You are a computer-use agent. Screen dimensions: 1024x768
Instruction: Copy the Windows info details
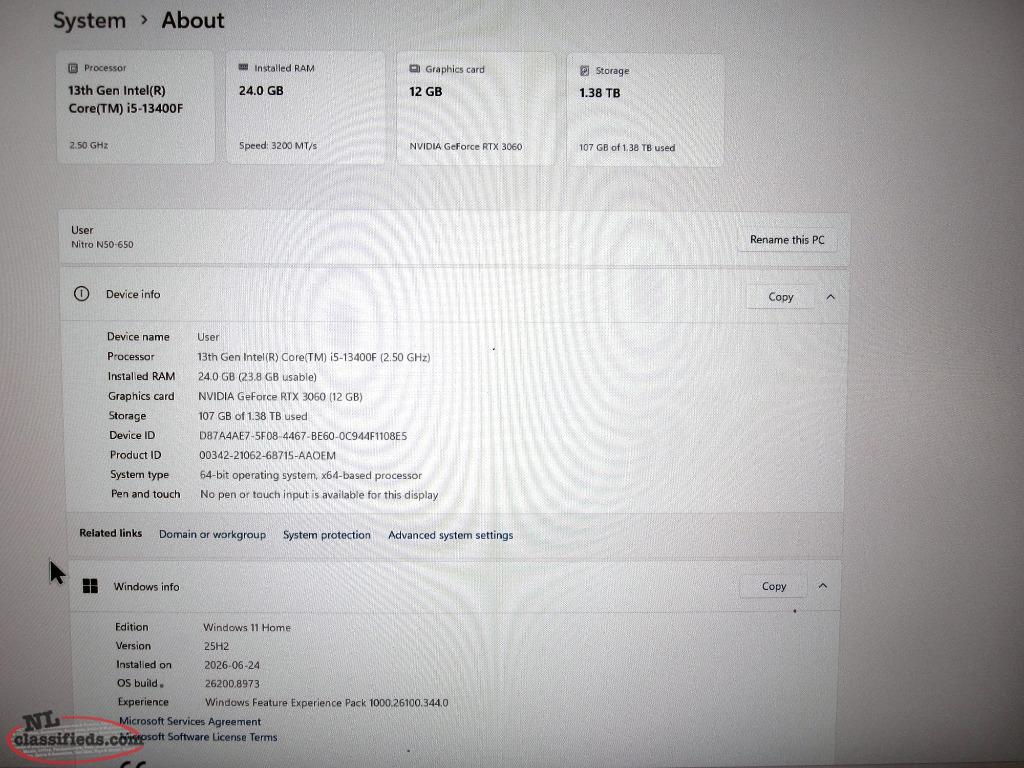pos(774,586)
